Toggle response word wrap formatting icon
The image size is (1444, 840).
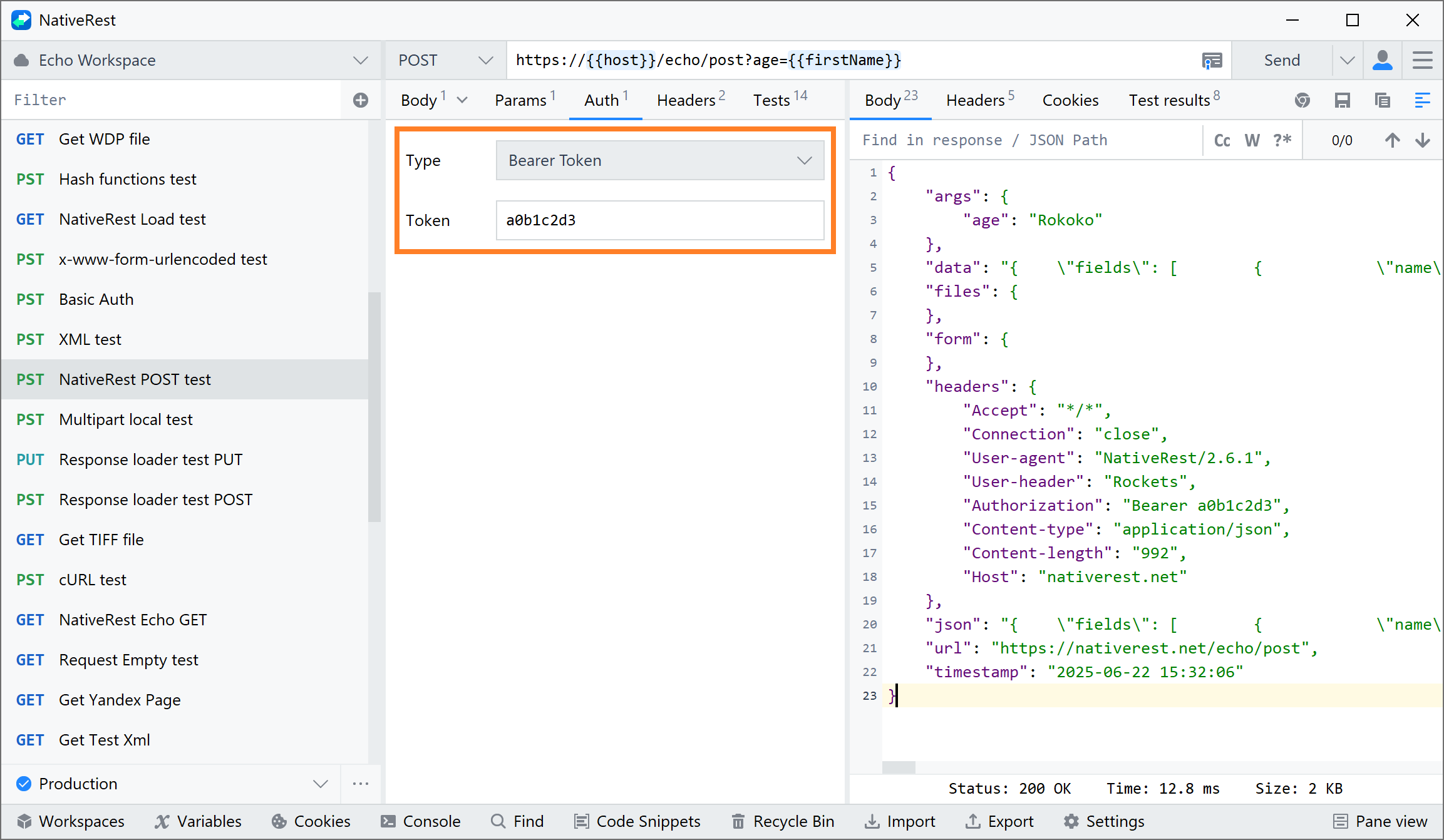click(x=1423, y=100)
